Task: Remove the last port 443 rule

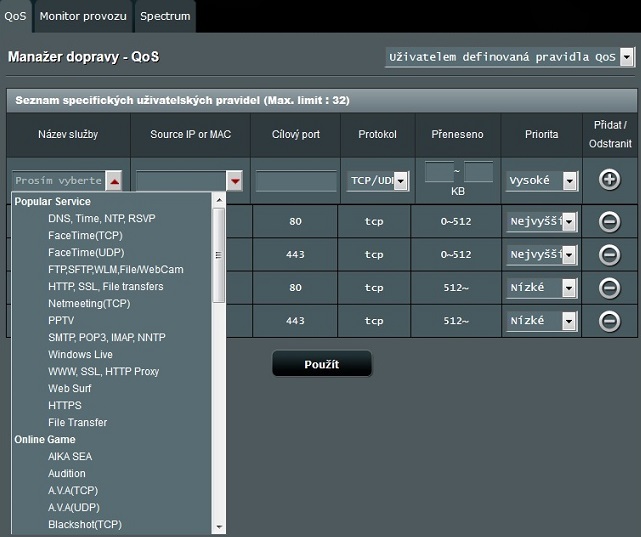Action: point(609,321)
